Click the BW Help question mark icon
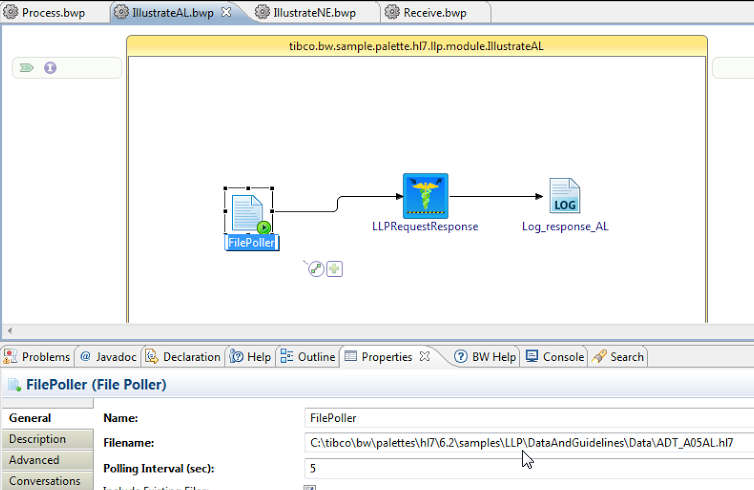The width and height of the screenshot is (754, 490). pos(461,356)
